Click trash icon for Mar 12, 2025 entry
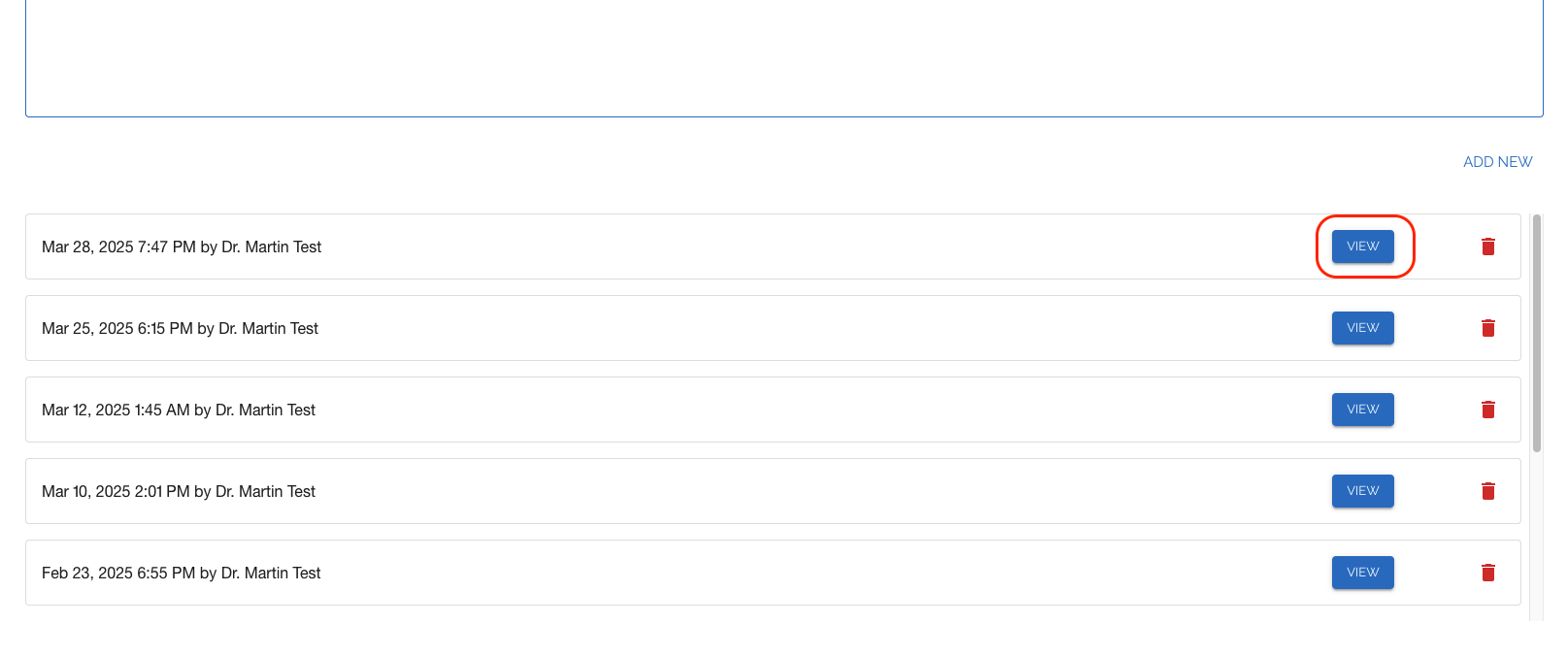Image resolution: width=1568 pixels, height=657 pixels. point(1487,410)
